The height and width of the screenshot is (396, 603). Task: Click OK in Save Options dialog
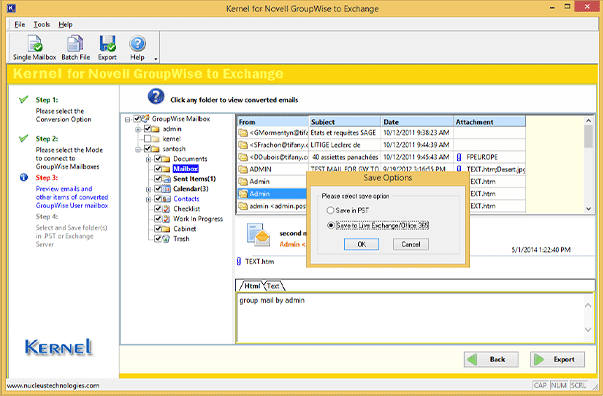tap(361, 244)
